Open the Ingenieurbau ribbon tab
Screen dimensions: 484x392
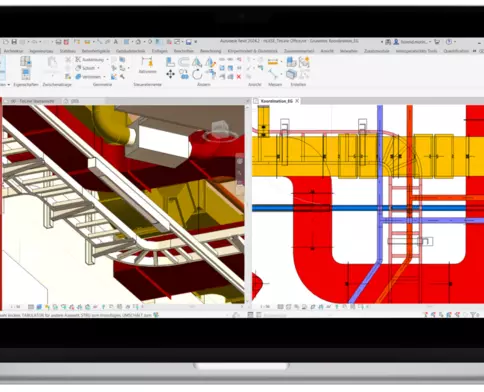pos(41,51)
